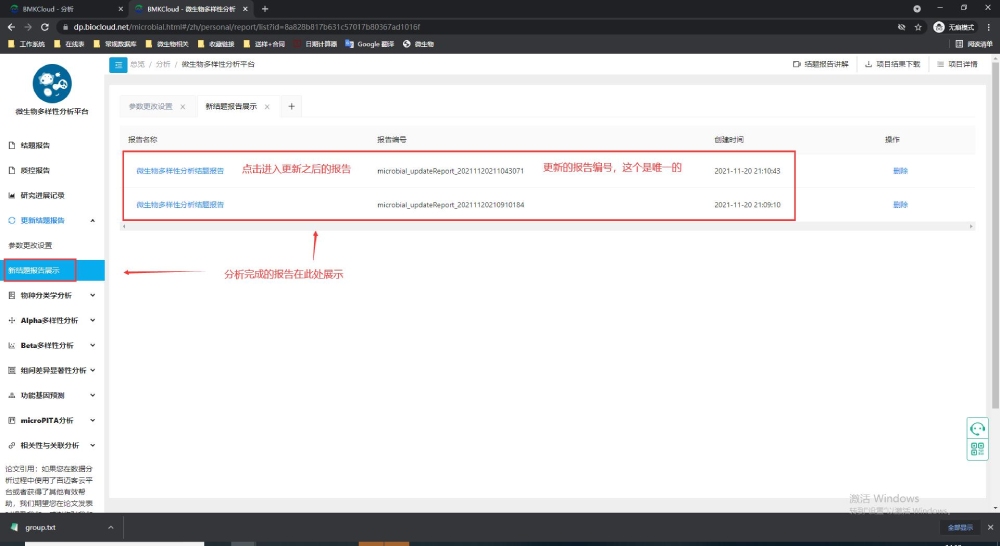The height and width of the screenshot is (546, 1000).
Task: Toggle the sidebar with the blue hamburger button
Action: [x=118, y=64]
